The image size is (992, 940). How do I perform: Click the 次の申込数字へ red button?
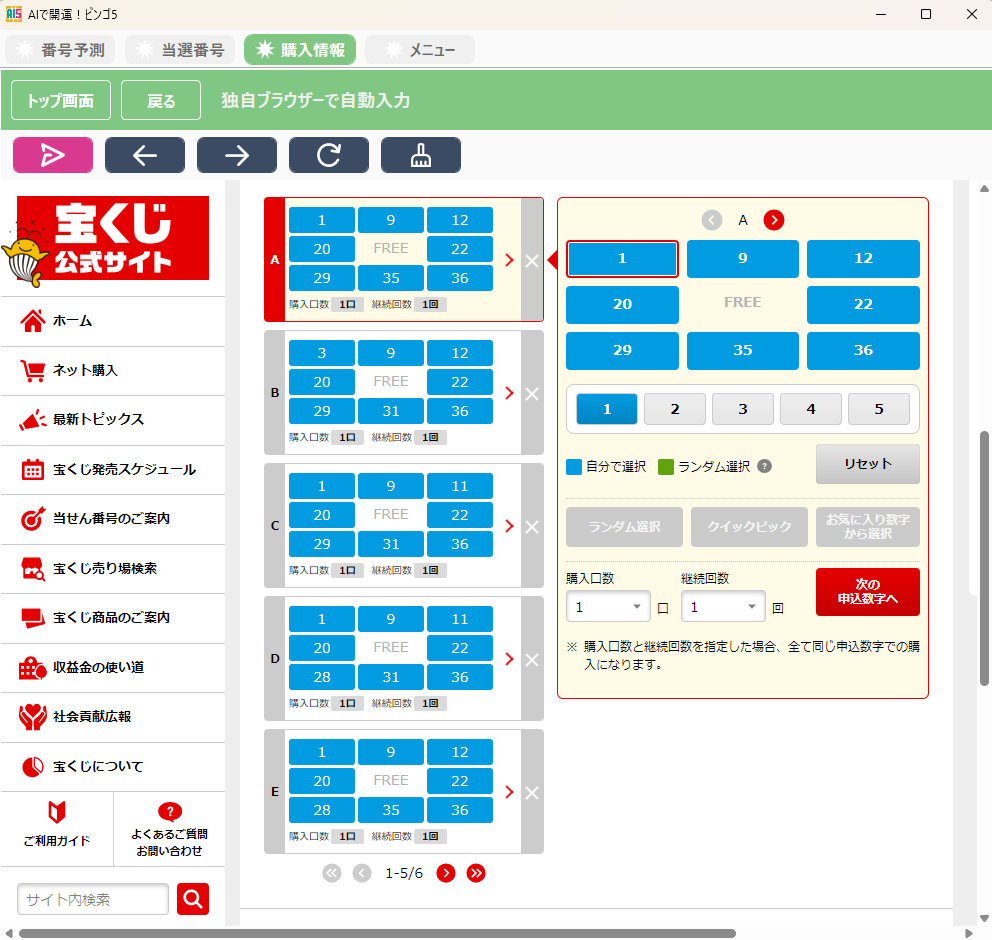[868, 591]
